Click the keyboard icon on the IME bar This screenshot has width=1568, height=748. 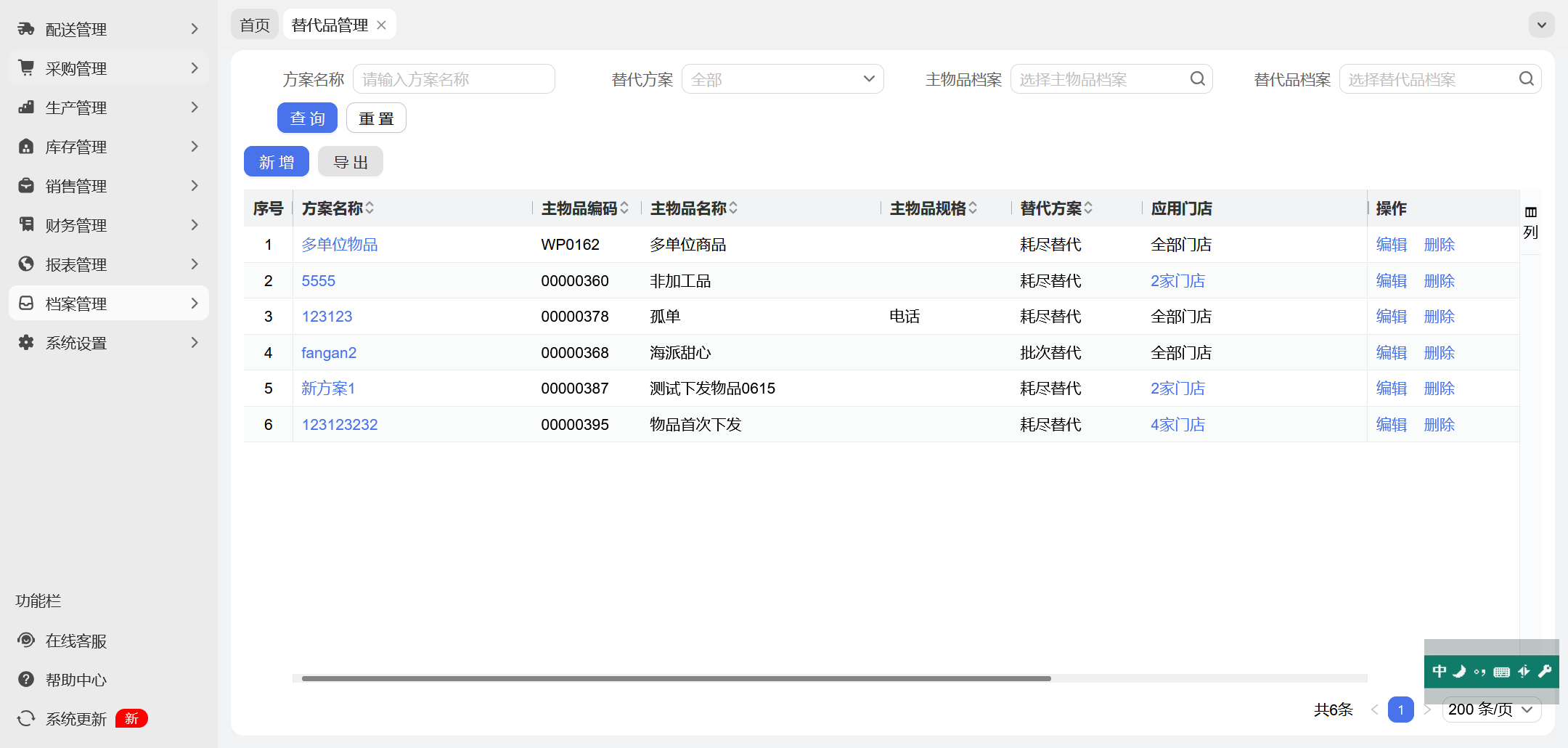[x=1502, y=672]
